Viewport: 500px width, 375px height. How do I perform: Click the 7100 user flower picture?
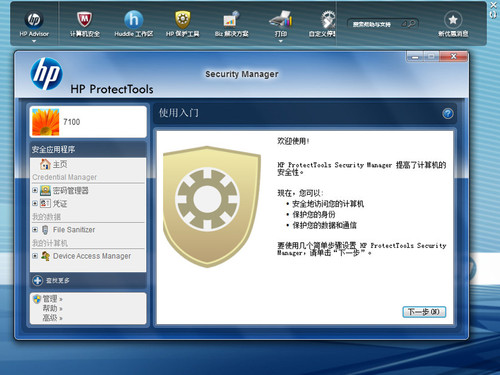coord(46,122)
